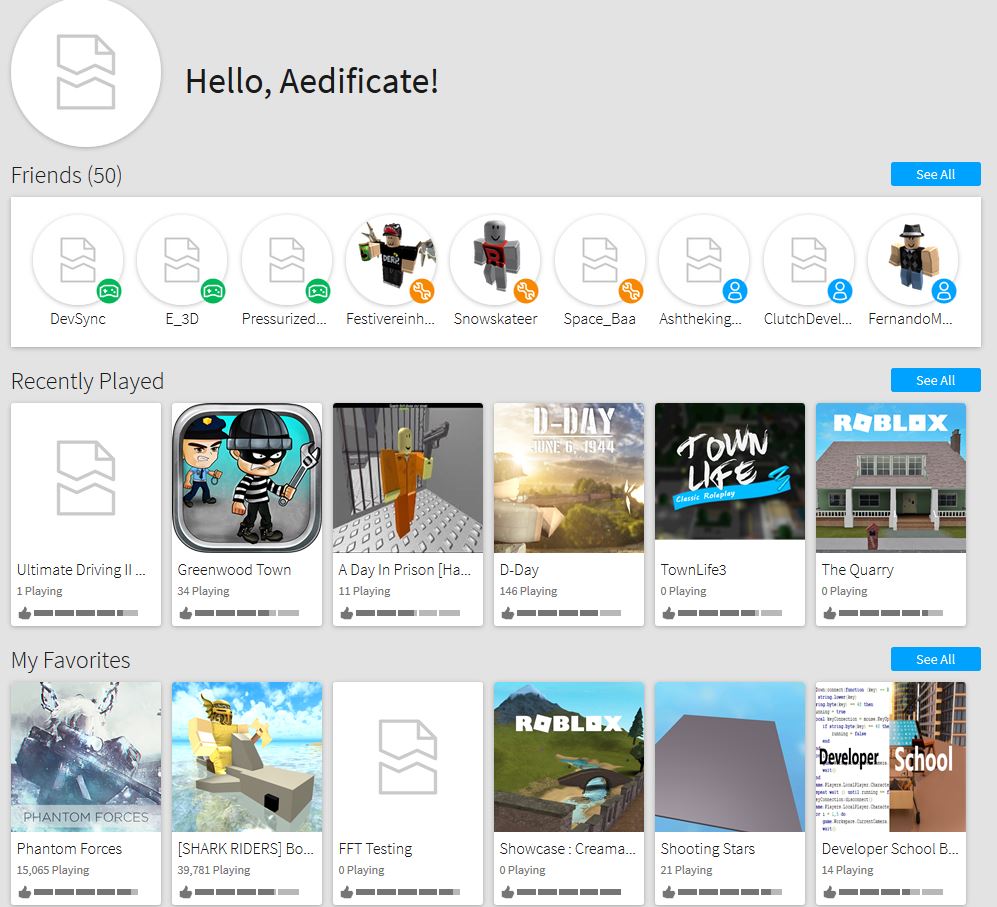Open Greenwood Town cop and robber thumbnail
This screenshot has width=997, height=907.
pos(247,478)
